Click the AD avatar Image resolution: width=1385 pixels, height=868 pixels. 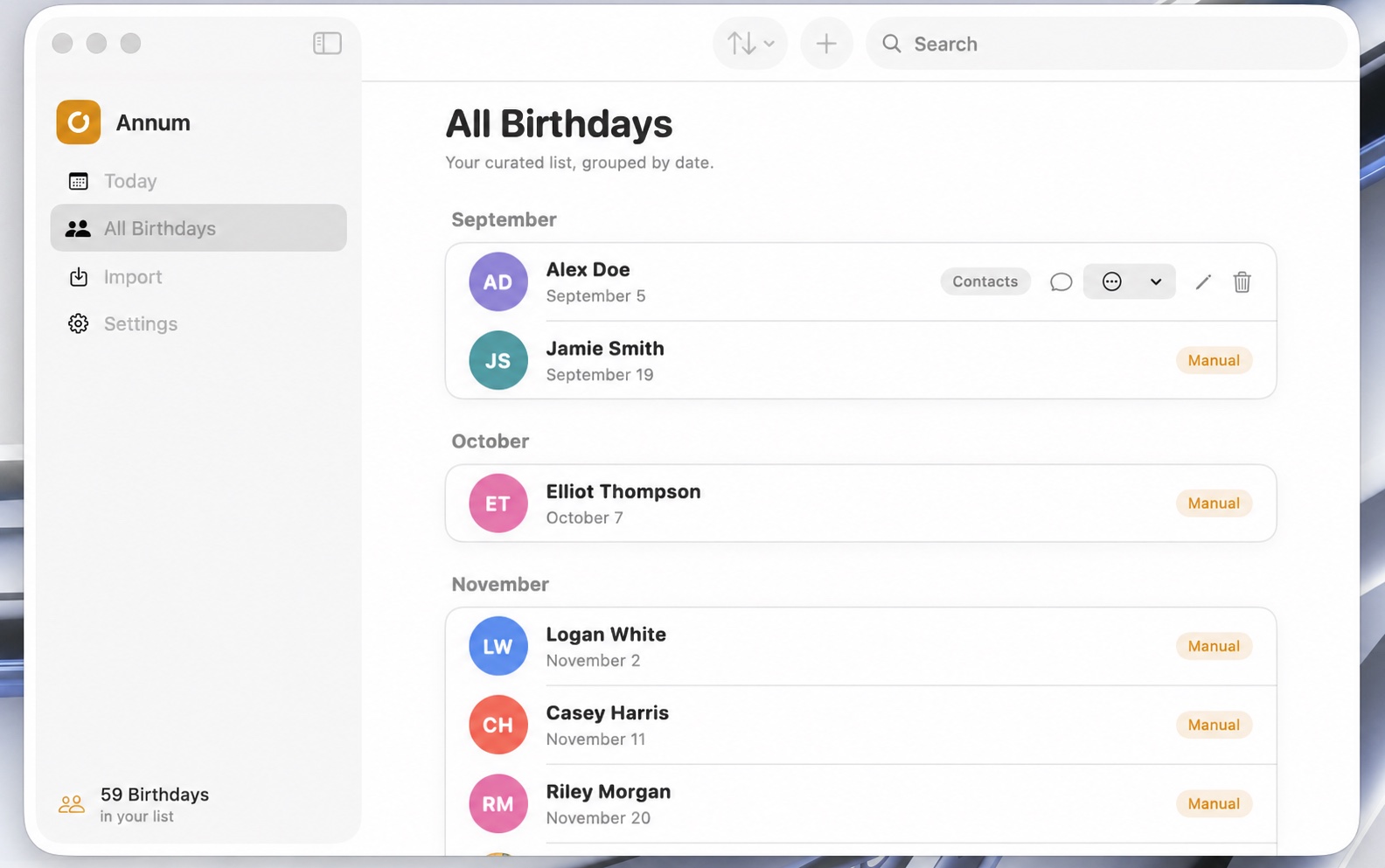(x=498, y=281)
